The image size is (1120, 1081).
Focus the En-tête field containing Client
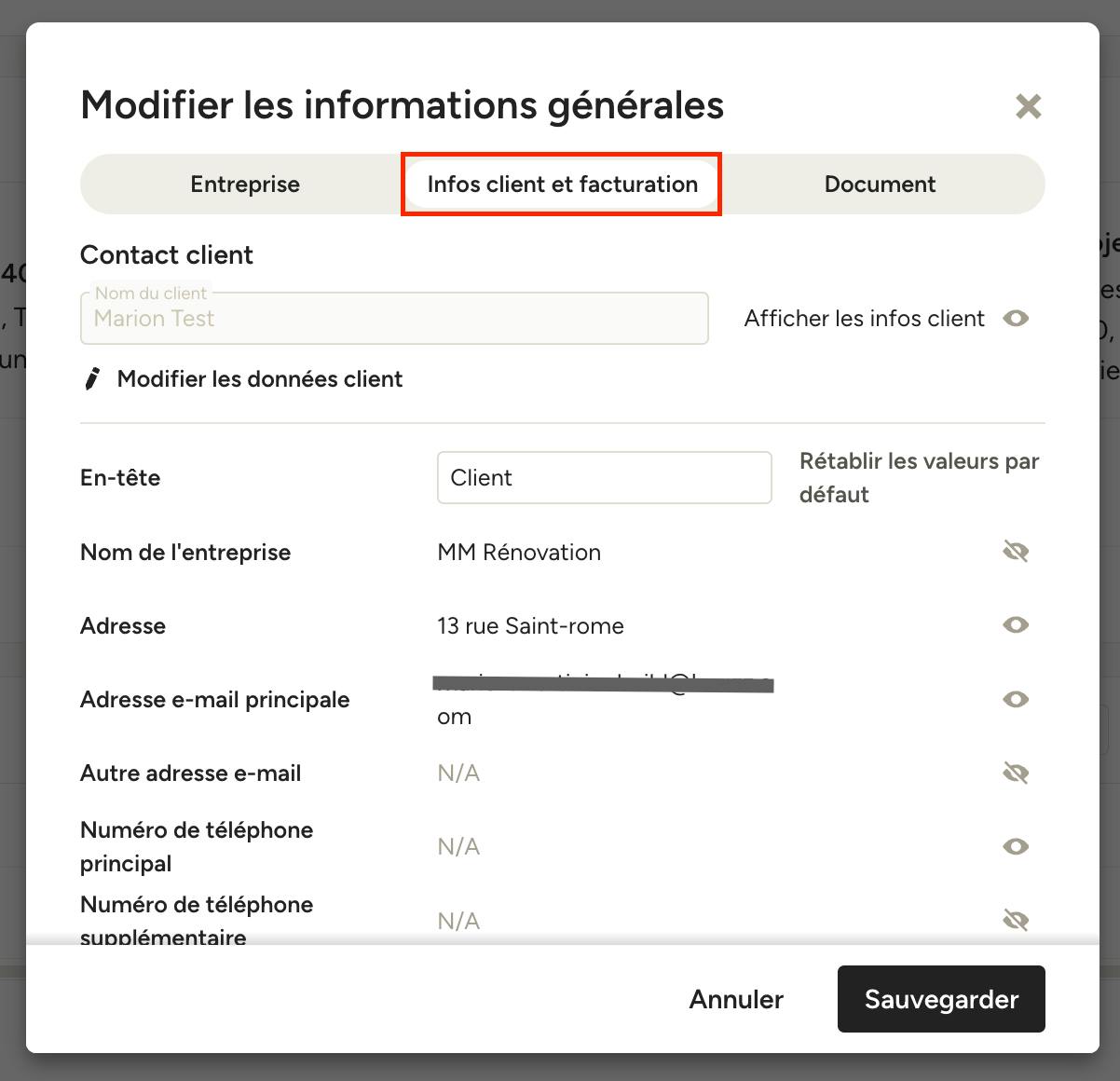pyautogui.click(x=605, y=478)
